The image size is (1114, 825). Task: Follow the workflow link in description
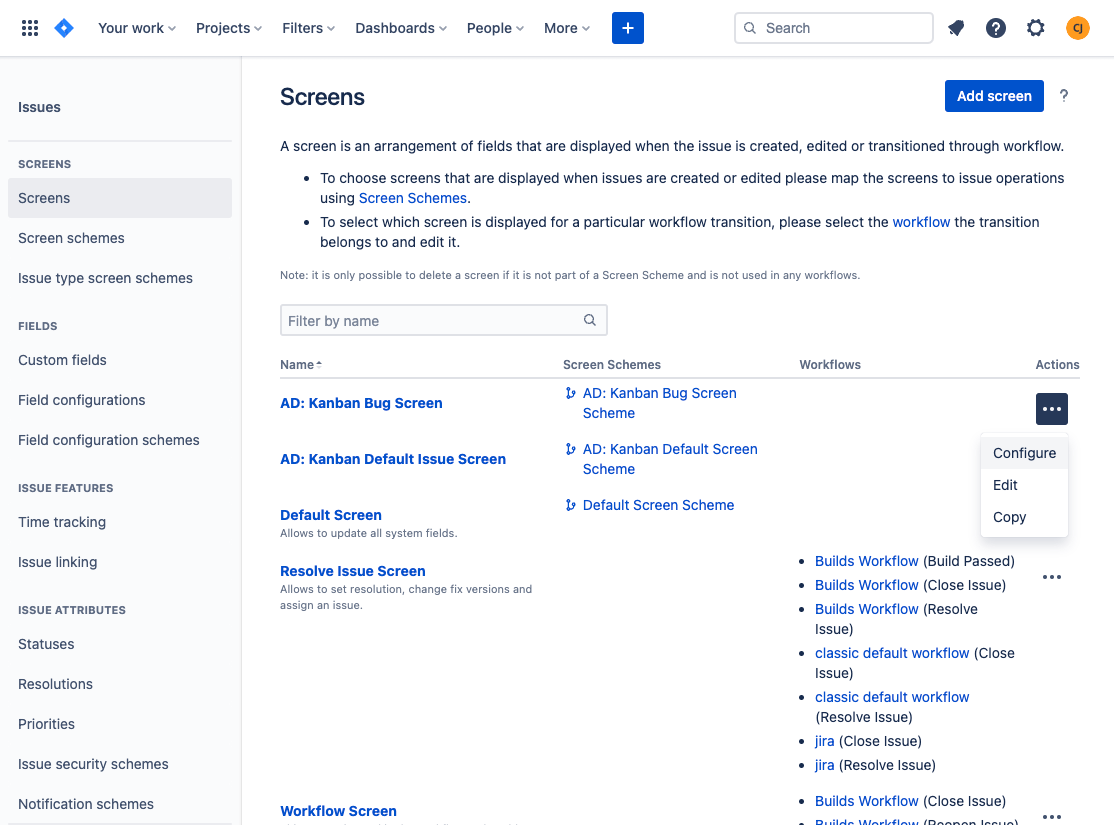pyautogui.click(x=921, y=222)
